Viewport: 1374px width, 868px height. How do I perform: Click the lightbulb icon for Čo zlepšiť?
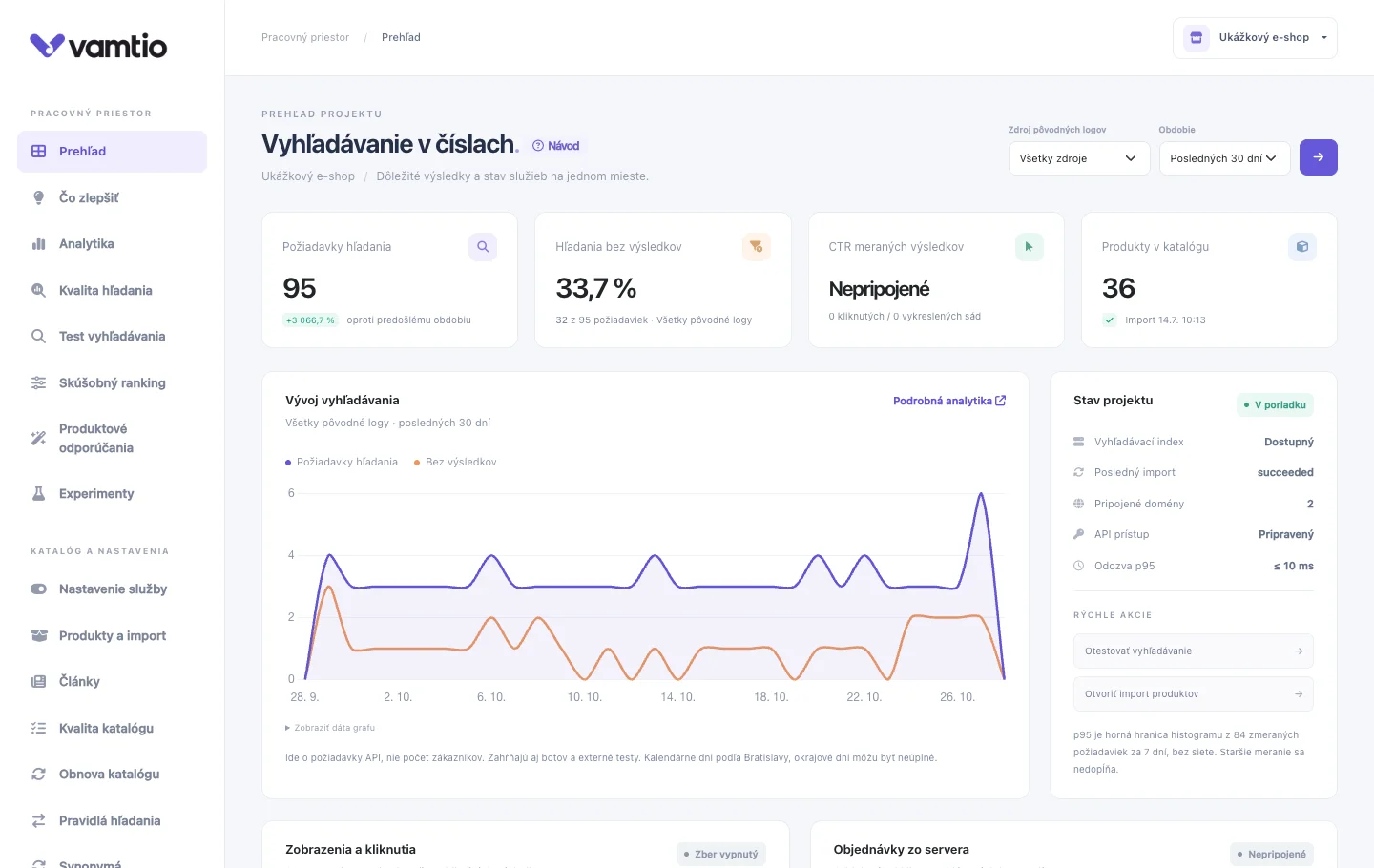pos(38,197)
